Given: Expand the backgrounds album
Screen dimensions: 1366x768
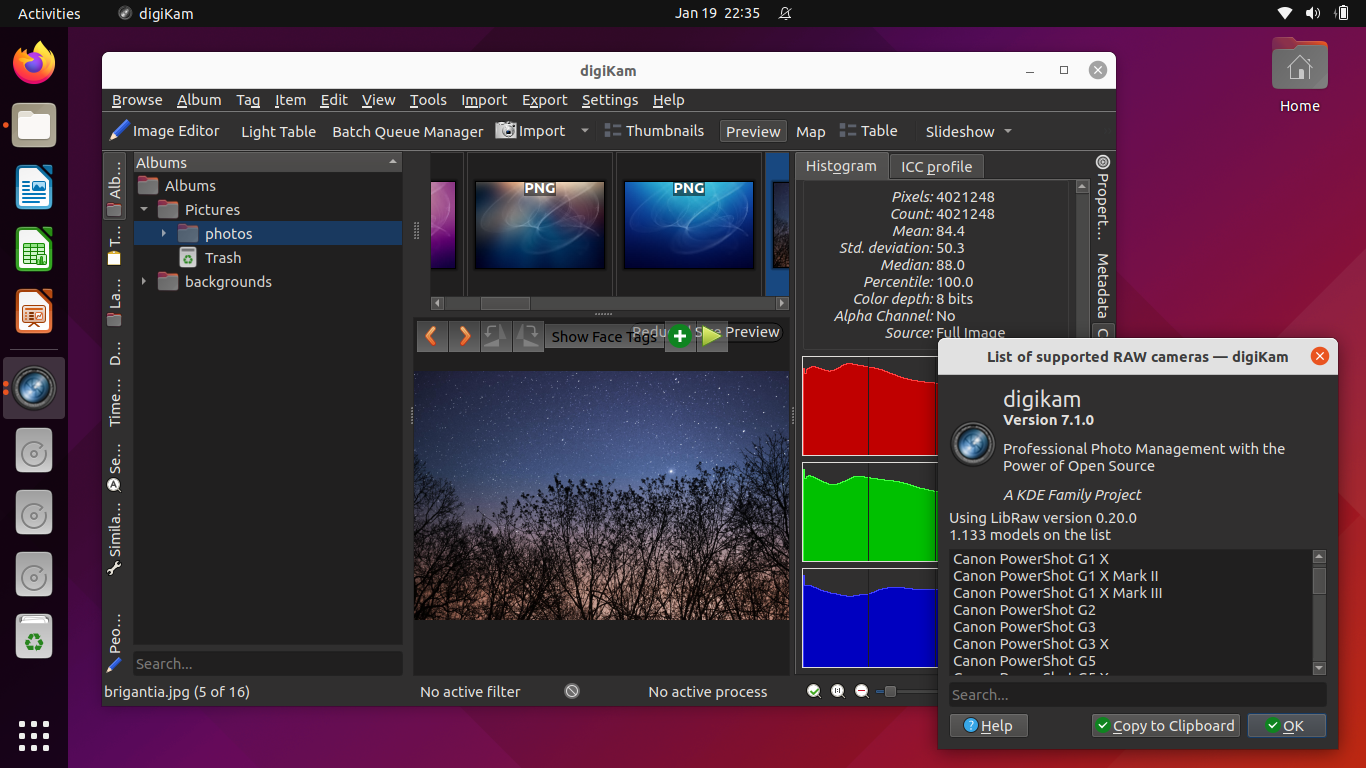Looking at the screenshot, I should (145, 282).
